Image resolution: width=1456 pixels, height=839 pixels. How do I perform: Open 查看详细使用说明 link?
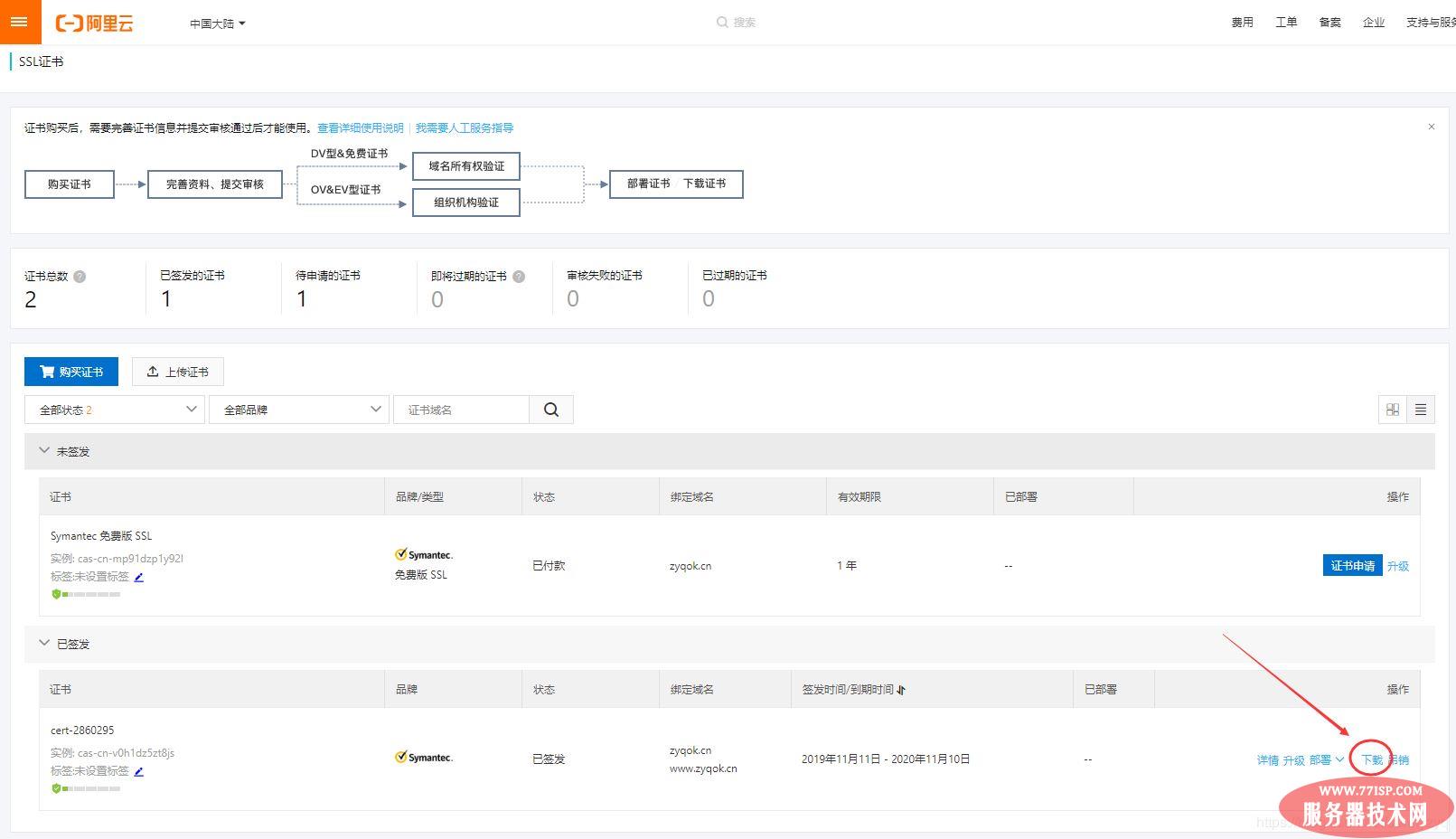[x=361, y=128]
